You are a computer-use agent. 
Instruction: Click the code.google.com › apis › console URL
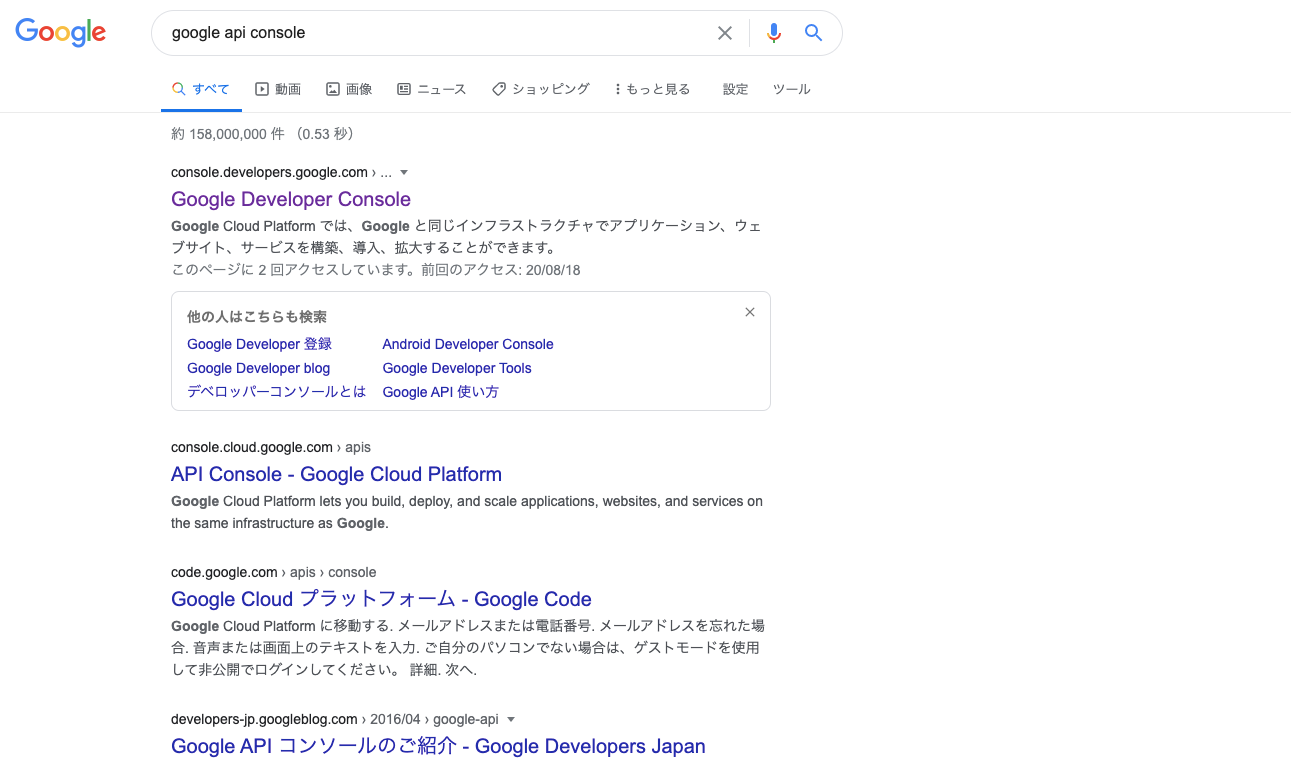pyautogui.click(x=274, y=572)
